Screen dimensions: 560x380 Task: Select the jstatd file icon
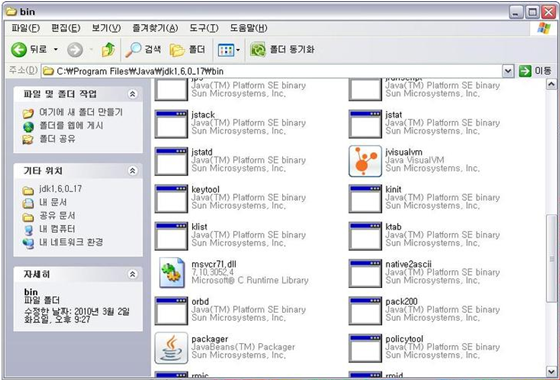point(171,161)
